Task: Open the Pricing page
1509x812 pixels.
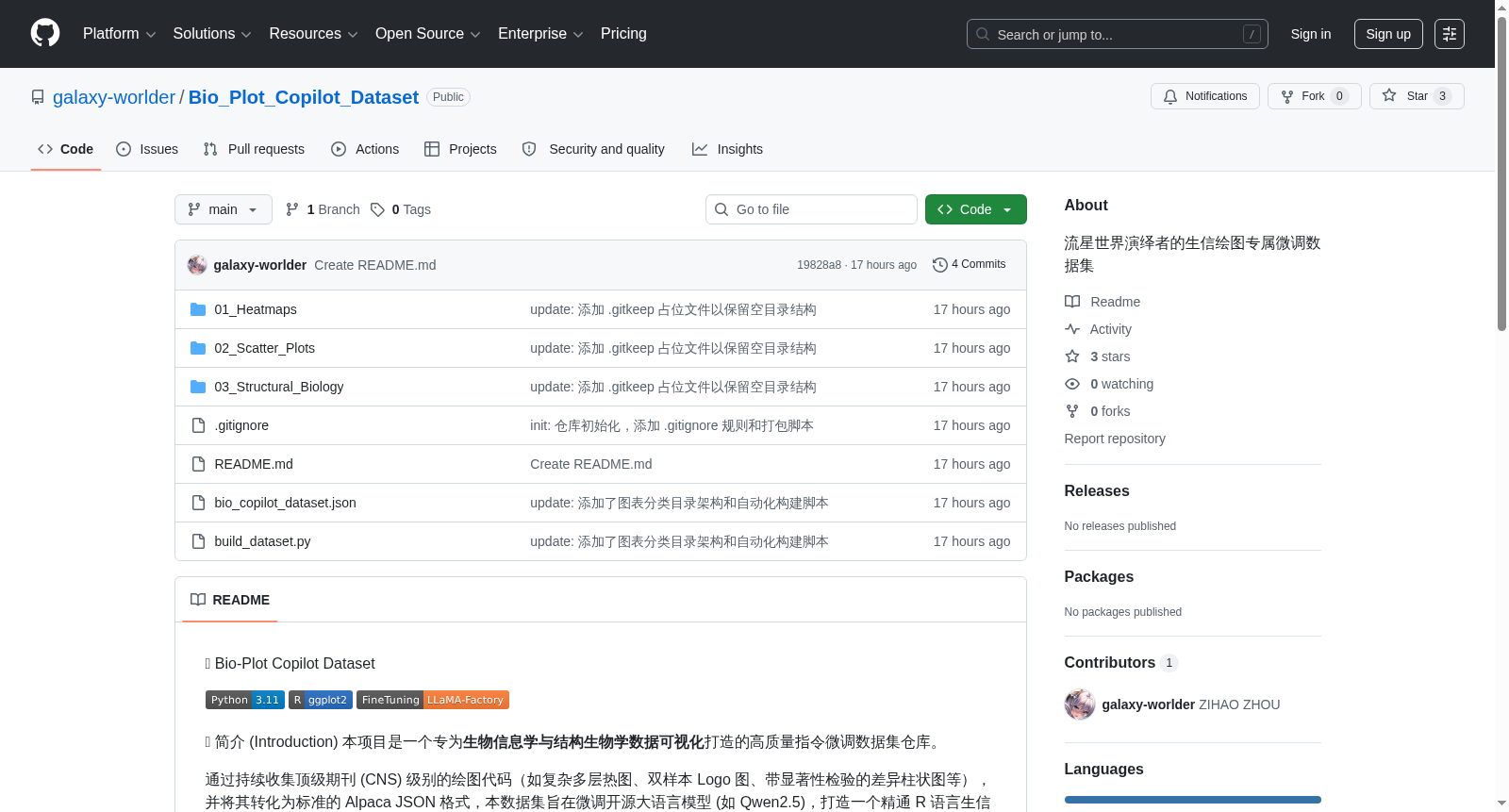Action: (x=623, y=34)
